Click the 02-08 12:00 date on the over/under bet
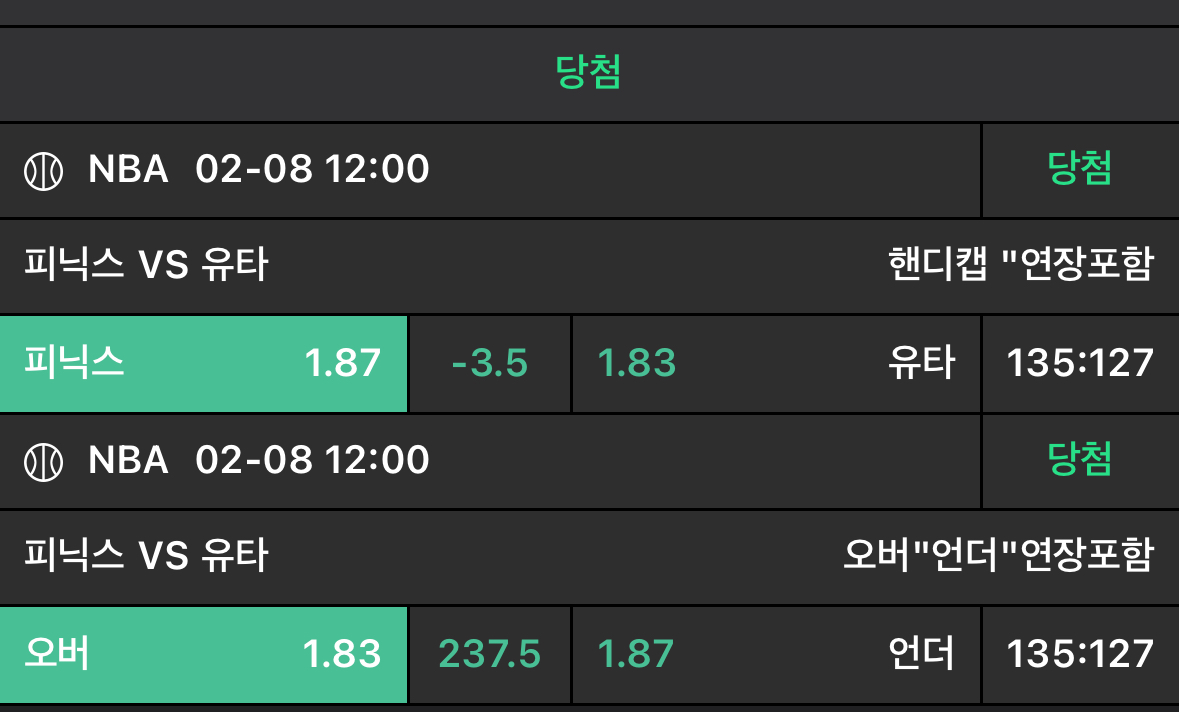Viewport: 1179px width, 712px height. click(x=312, y=460)
